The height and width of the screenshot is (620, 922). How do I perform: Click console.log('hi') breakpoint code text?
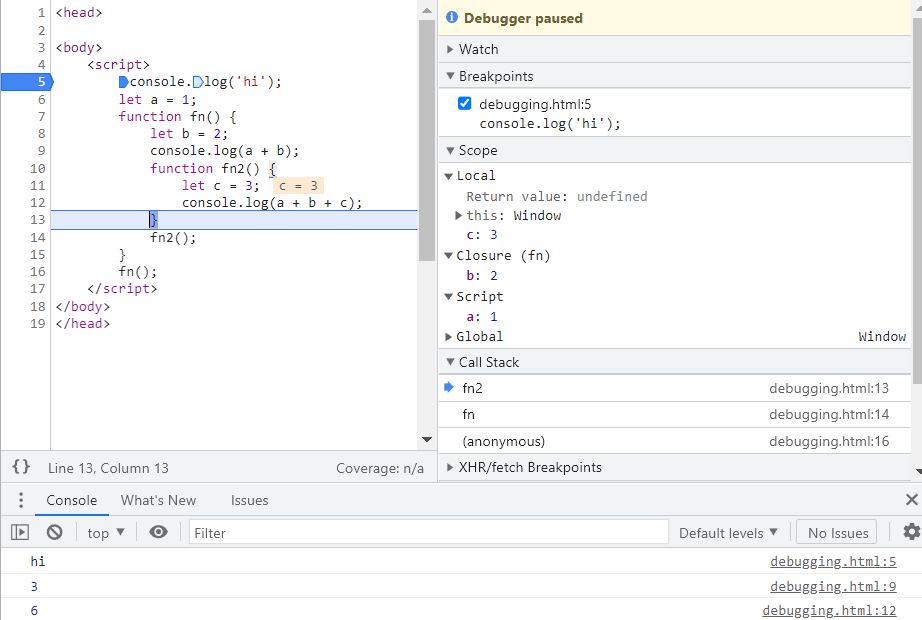click(x=550, y=124)
